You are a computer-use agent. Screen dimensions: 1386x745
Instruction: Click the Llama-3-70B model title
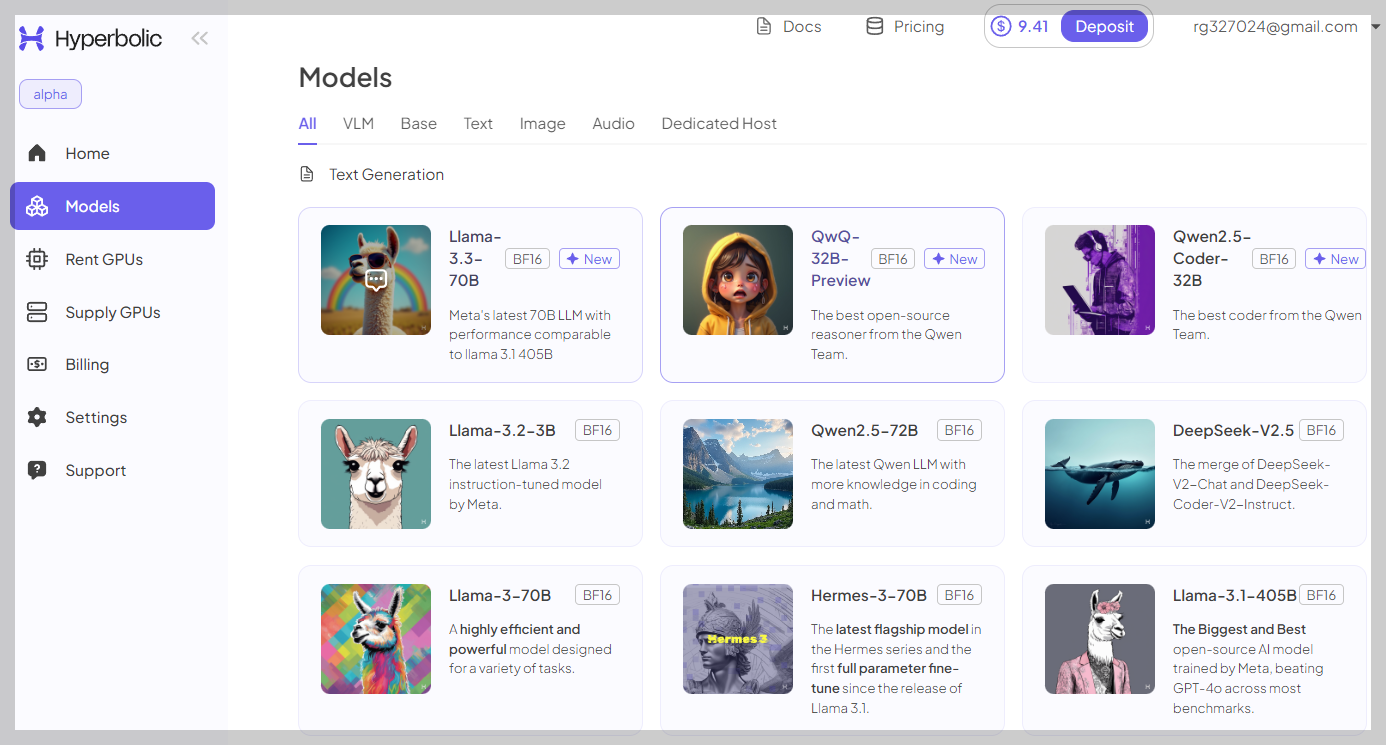point(500,595)
